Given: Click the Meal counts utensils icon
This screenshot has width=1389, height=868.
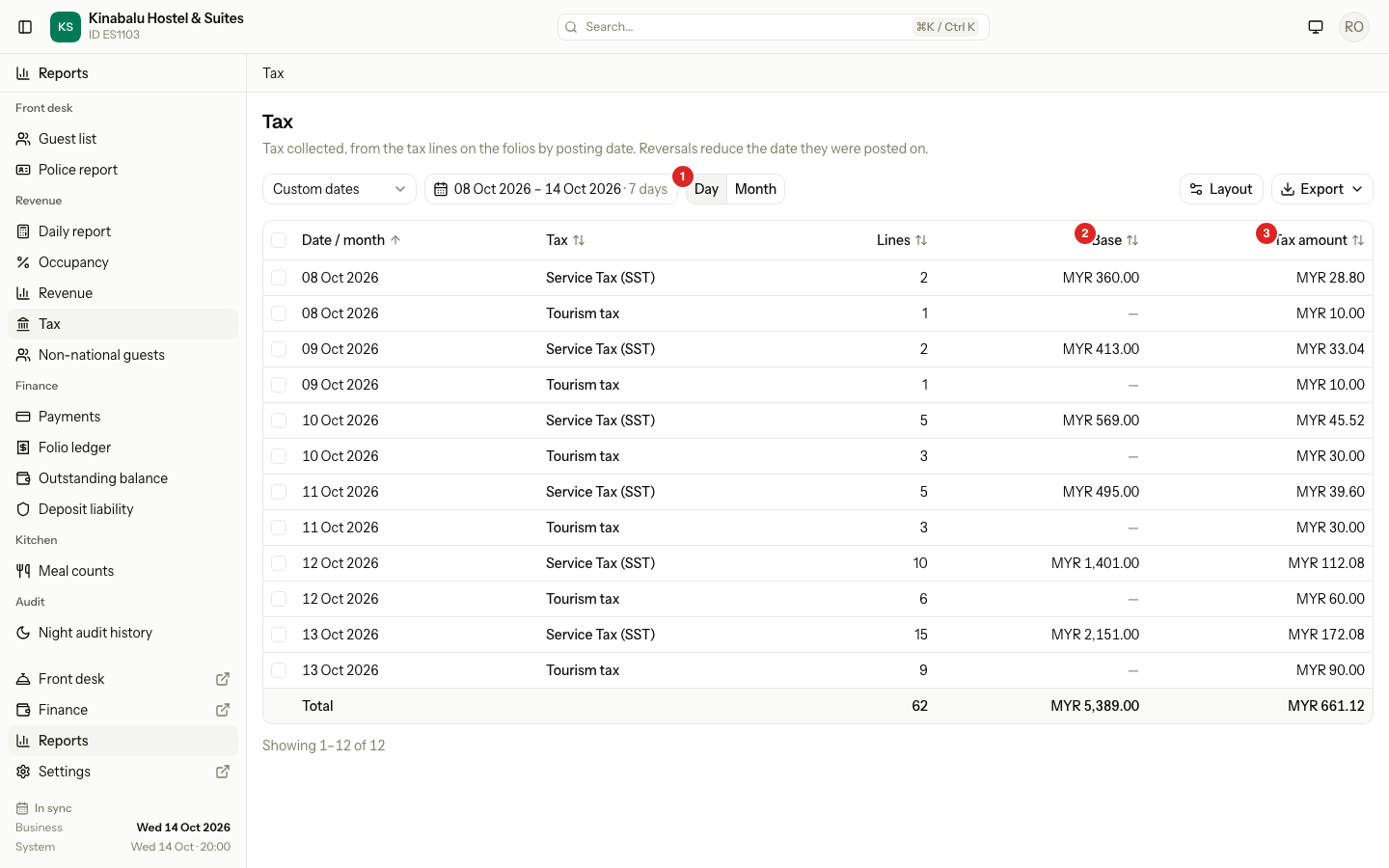Looking at the screenshot, I should tap(23, 571).
